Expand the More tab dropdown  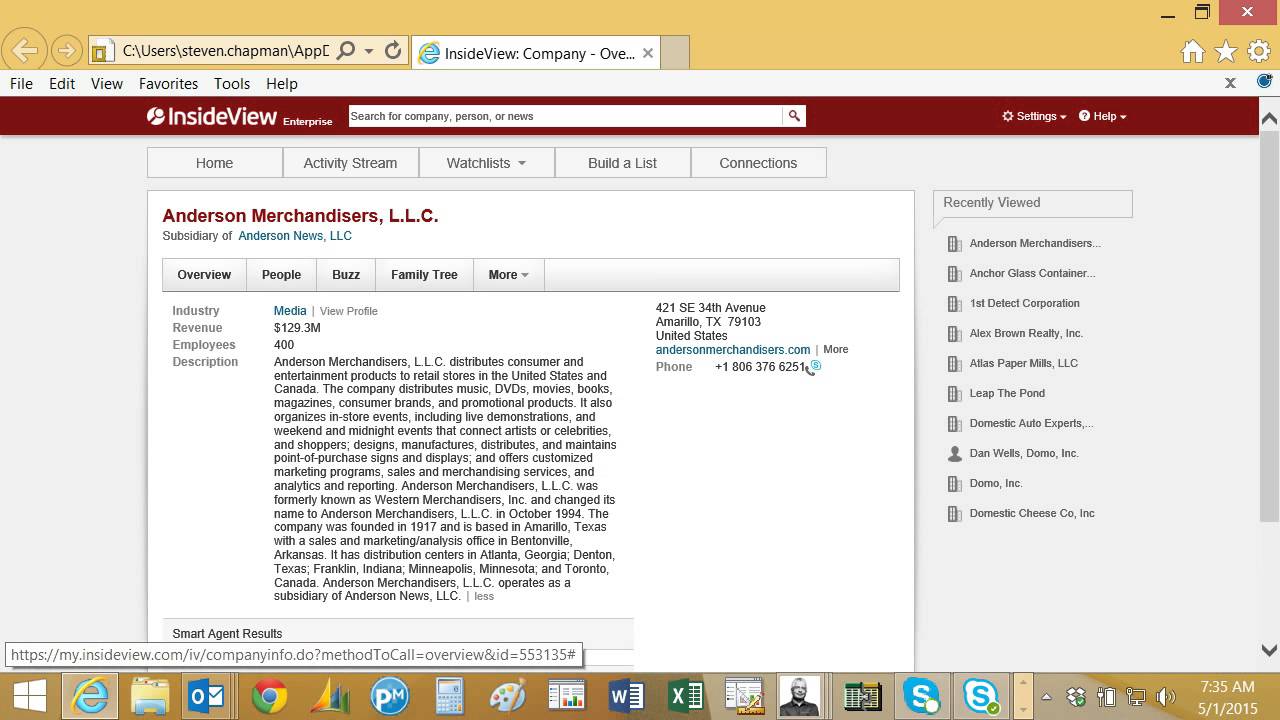pos(509,275)
